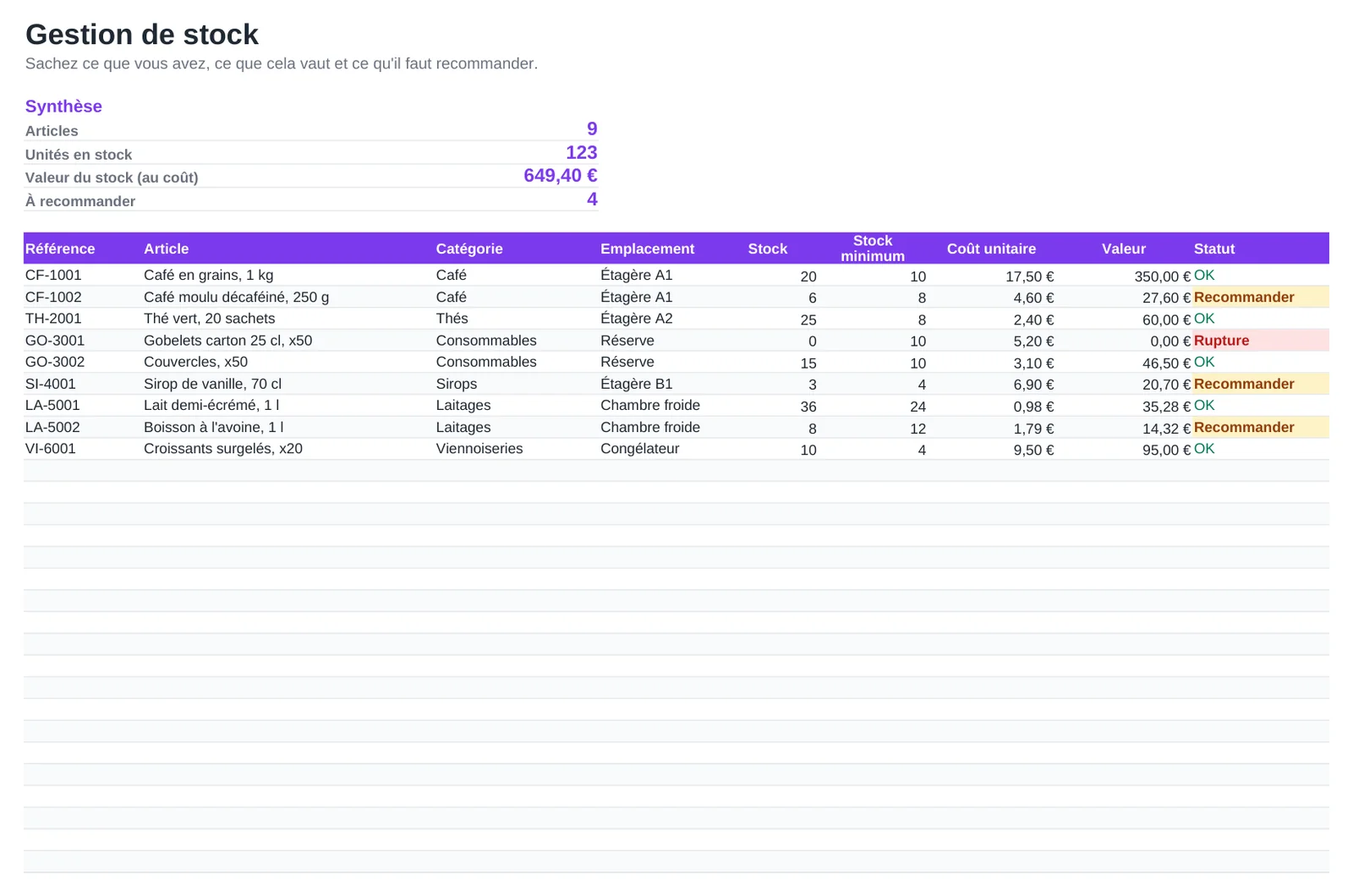Select the 'Gestion de stock' title
The image size is (1353, 896).
[141, 35]
